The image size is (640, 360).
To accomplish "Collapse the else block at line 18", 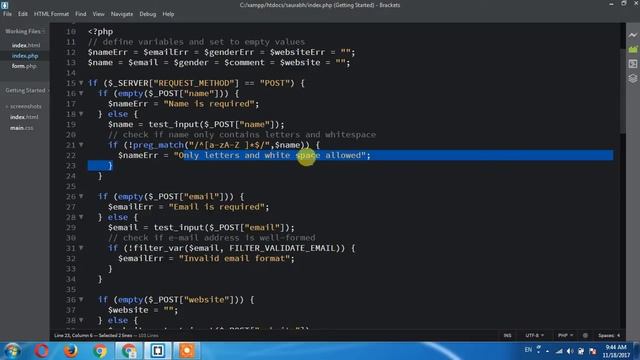I will [x=81, y=114].
